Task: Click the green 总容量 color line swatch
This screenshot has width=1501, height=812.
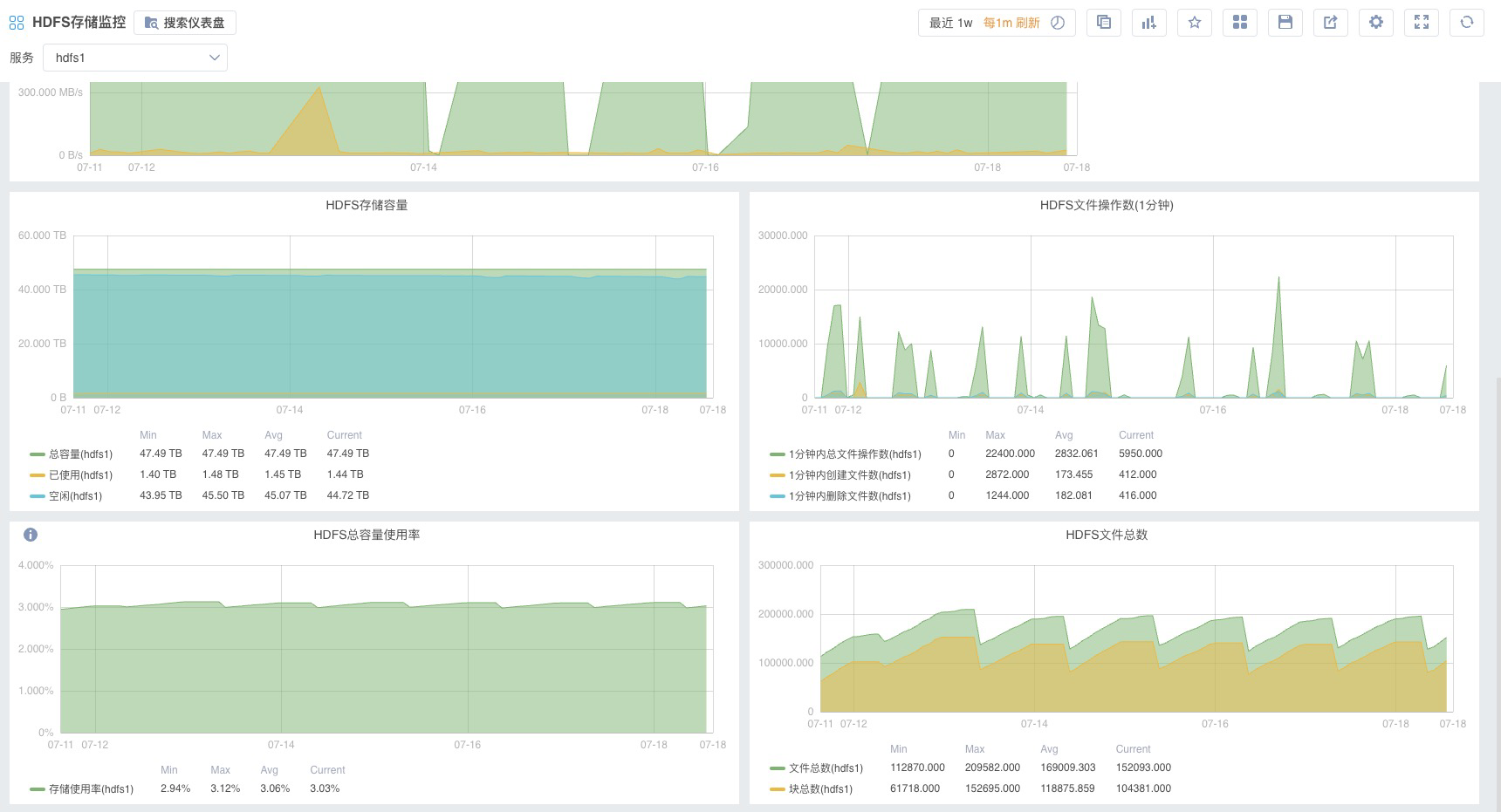Action: point(37,454)
